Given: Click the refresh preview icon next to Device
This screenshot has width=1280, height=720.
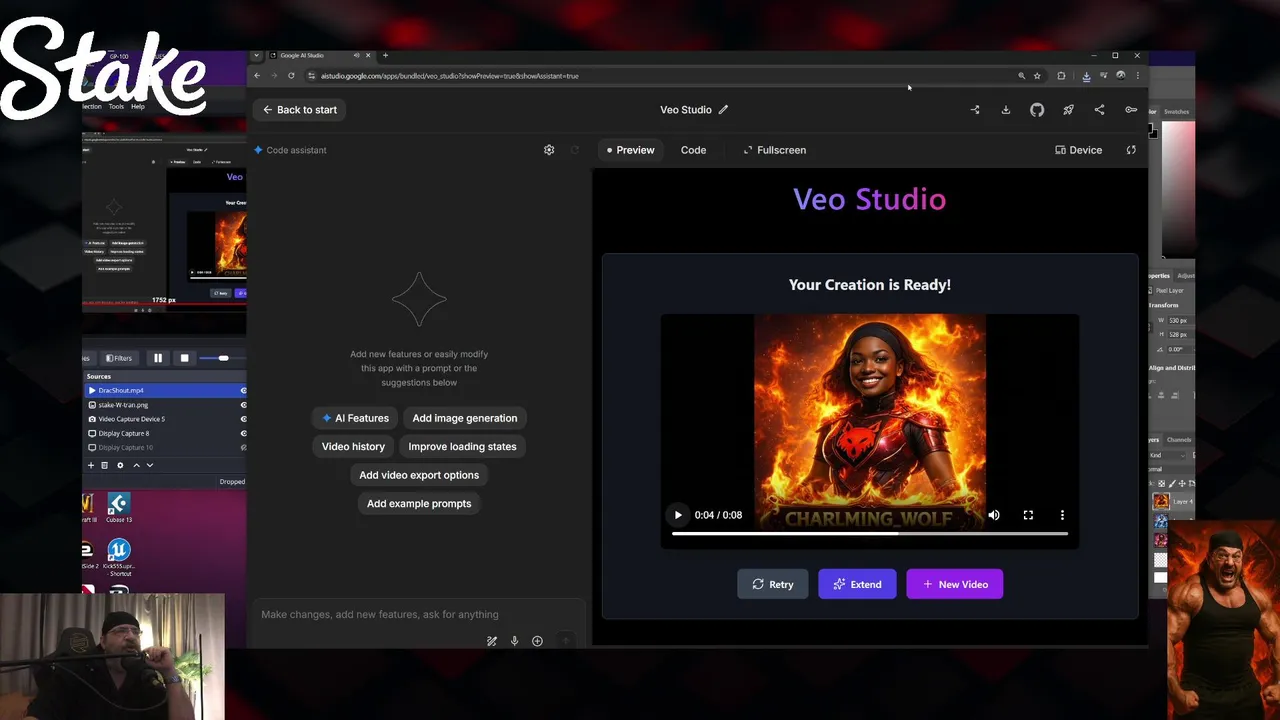Looking at the screenshot, I should coord(1131,150).
